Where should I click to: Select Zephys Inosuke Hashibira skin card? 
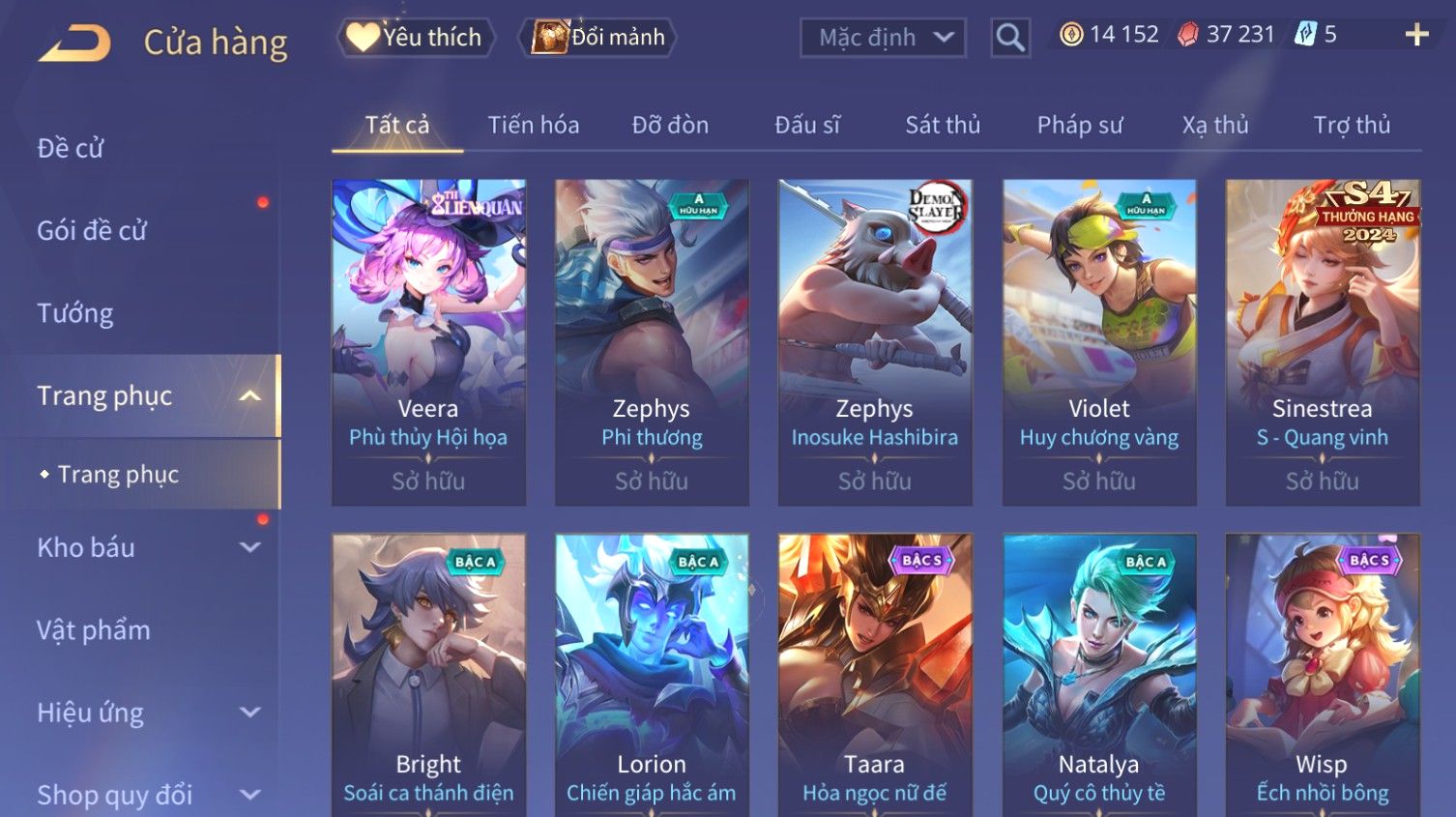(x=875, y=342)
